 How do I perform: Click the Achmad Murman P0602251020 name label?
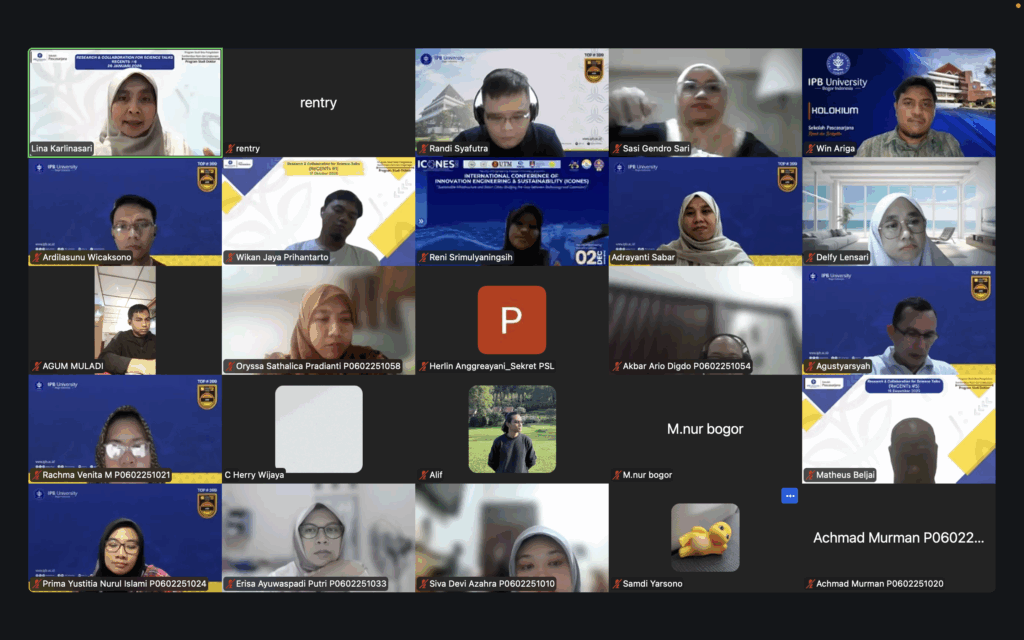pyautogui.click(x=879, y=584)
